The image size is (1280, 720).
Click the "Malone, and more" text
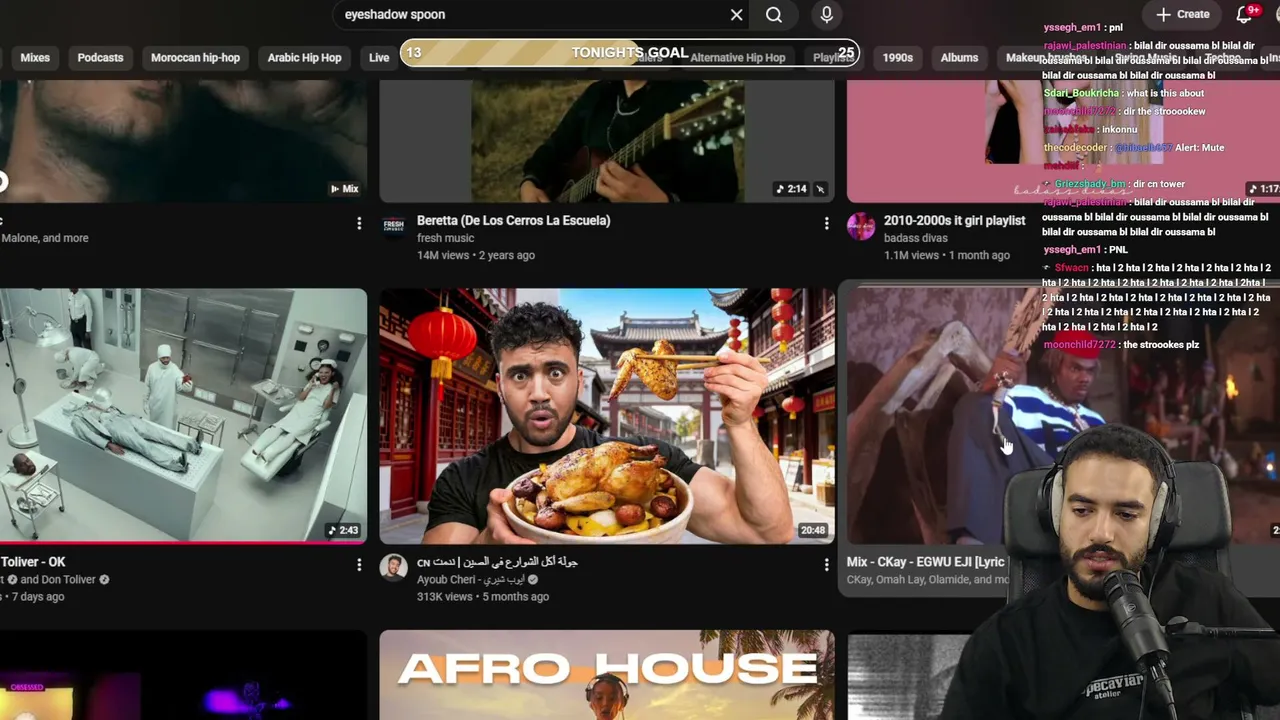tap(45, 238)
